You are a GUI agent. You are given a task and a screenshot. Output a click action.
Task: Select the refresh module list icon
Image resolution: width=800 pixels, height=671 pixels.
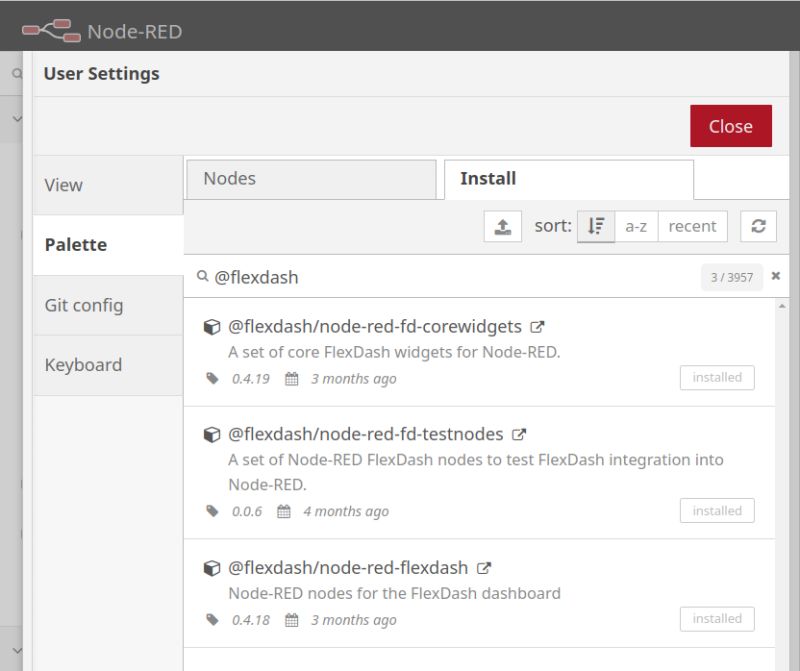758,226
